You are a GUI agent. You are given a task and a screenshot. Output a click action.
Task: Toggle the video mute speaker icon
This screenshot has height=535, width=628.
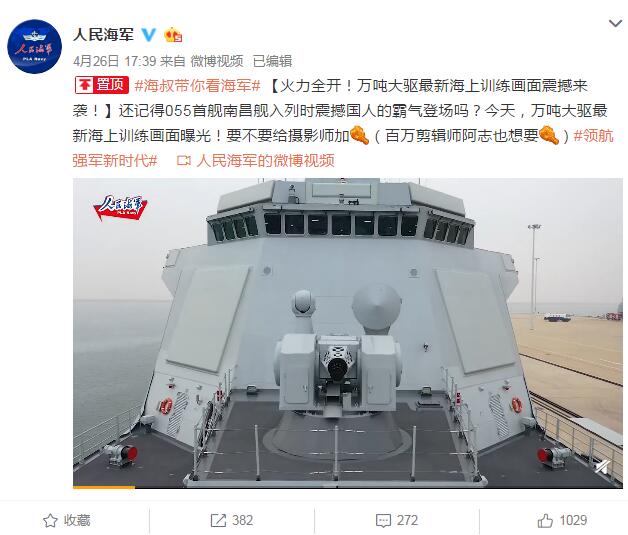pyautogui.click(x=602, y=467)
